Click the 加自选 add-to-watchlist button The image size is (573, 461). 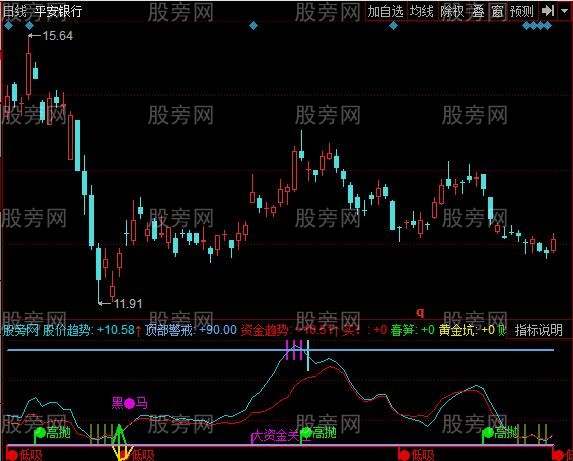[386, 12]
